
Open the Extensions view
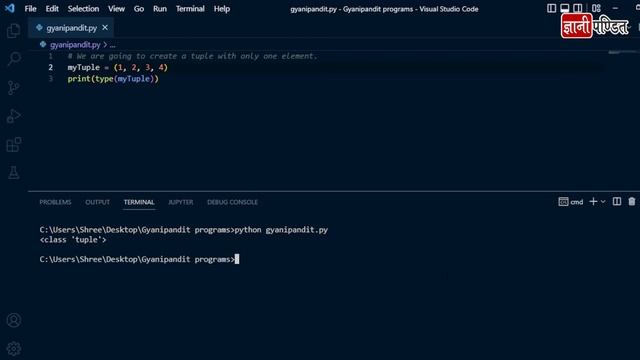14,144
